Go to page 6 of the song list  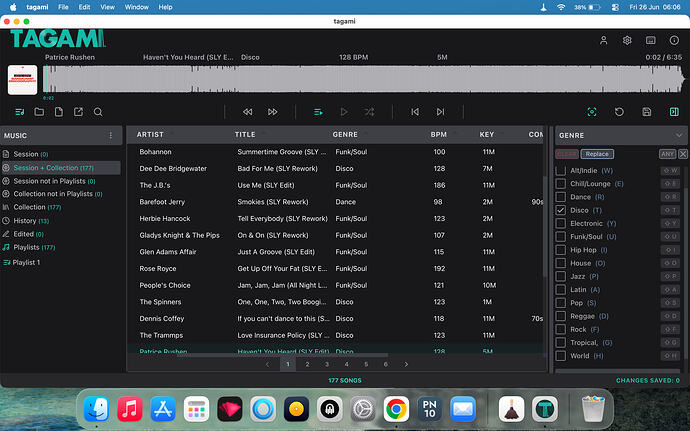pos(385,364)
